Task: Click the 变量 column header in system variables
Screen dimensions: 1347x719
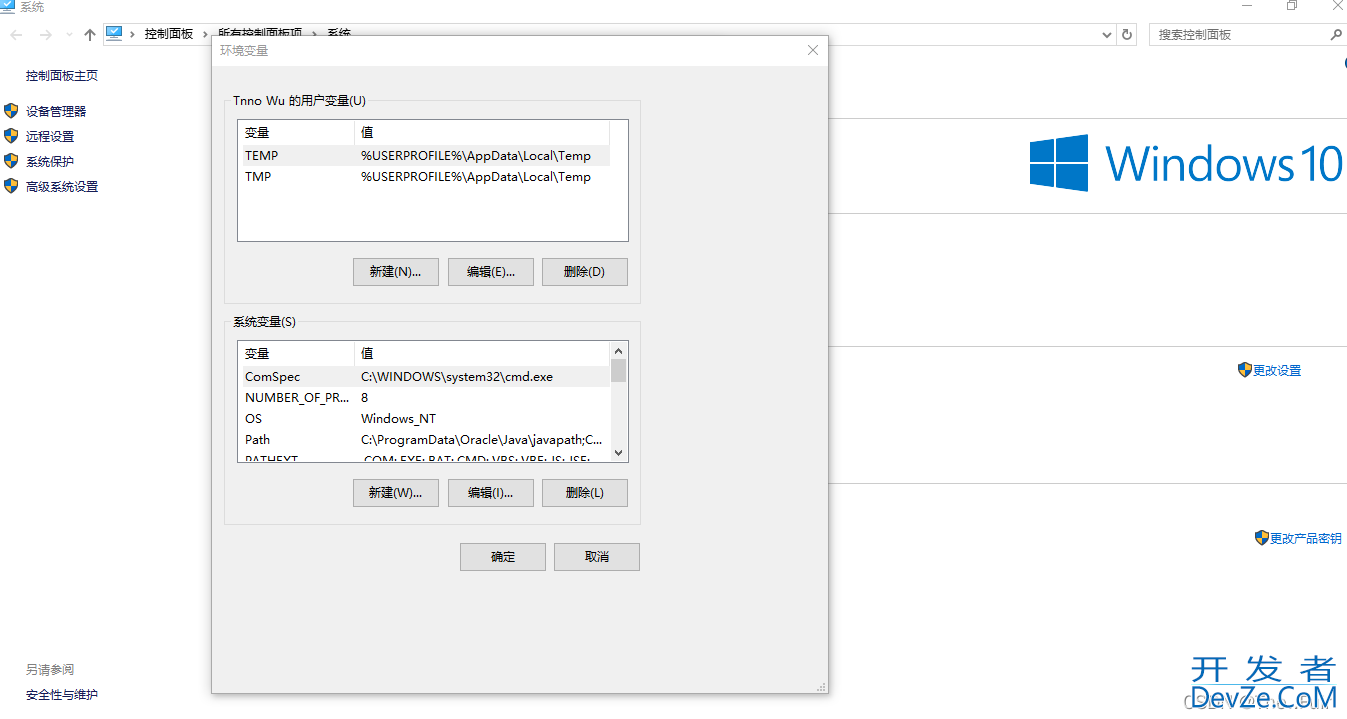Action: pos(296,354)
